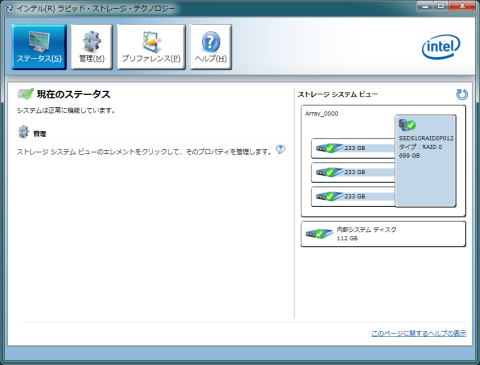Screen dimensions: 480x365
Task: Click the RAID volume status icon
Action: [x=407, y=125]
